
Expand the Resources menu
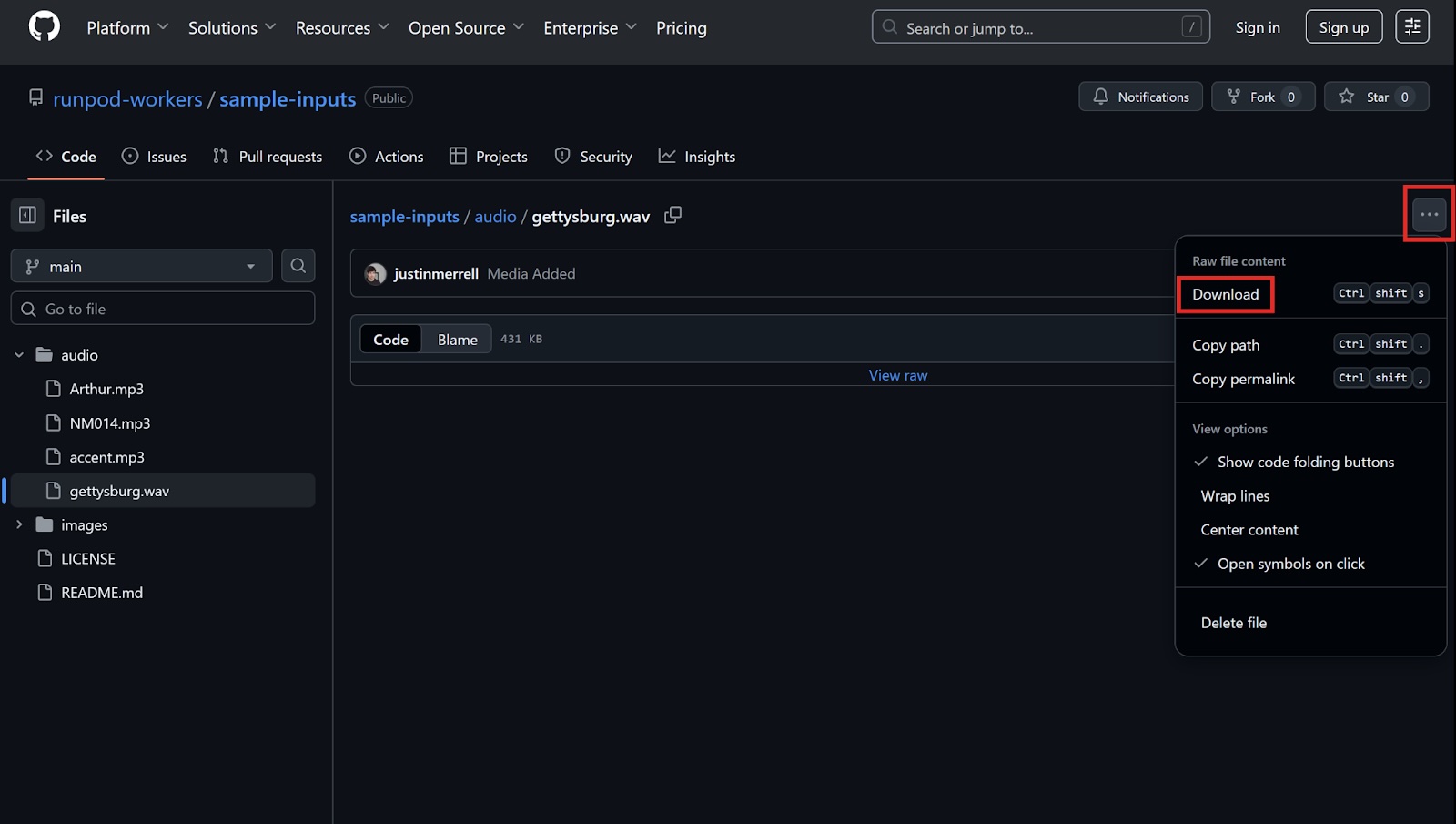tap(342, 28)
